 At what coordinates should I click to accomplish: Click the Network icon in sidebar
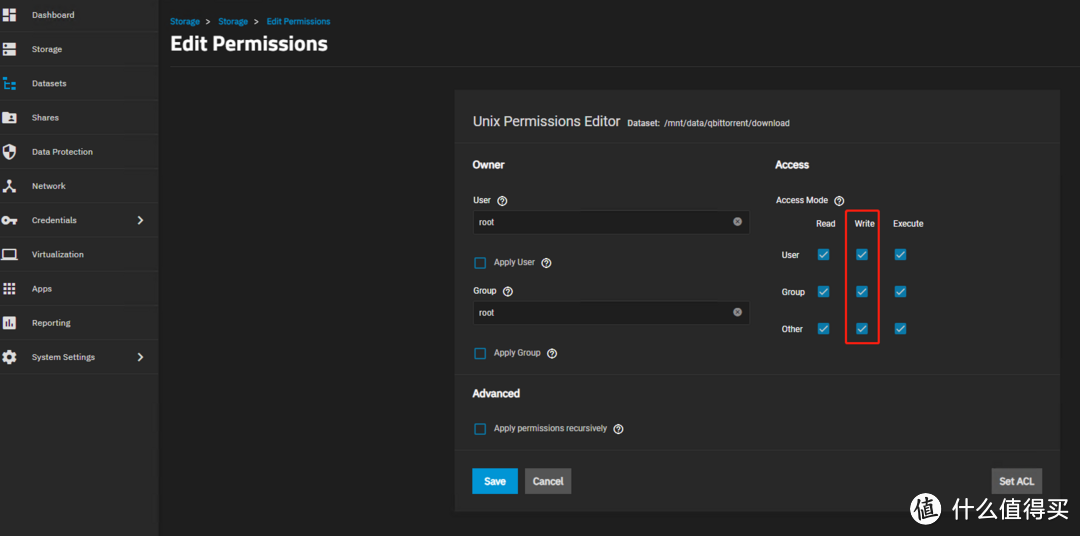(10, 186)
